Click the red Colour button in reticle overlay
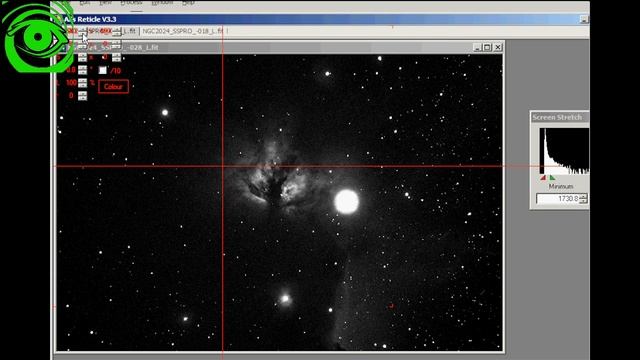 click(113, 87)
